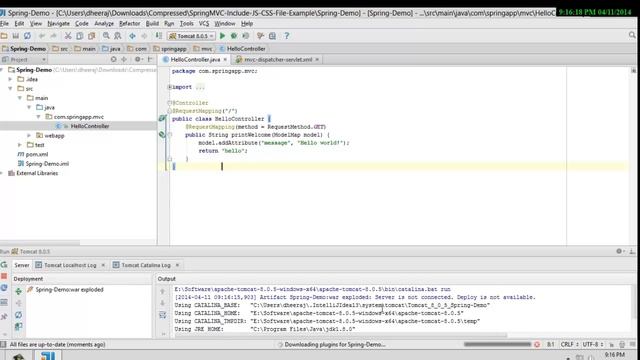Click the navigate Back arrow icon

[132, 36]
